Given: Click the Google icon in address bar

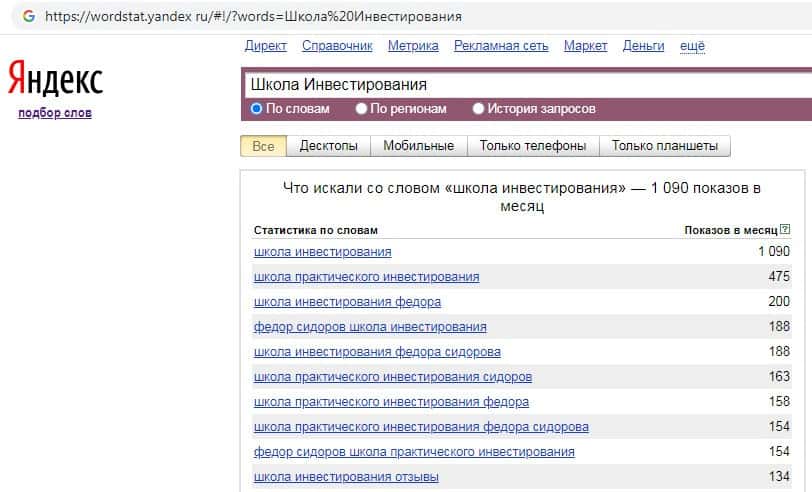Looking at the screenshot, I should (27, 17).
